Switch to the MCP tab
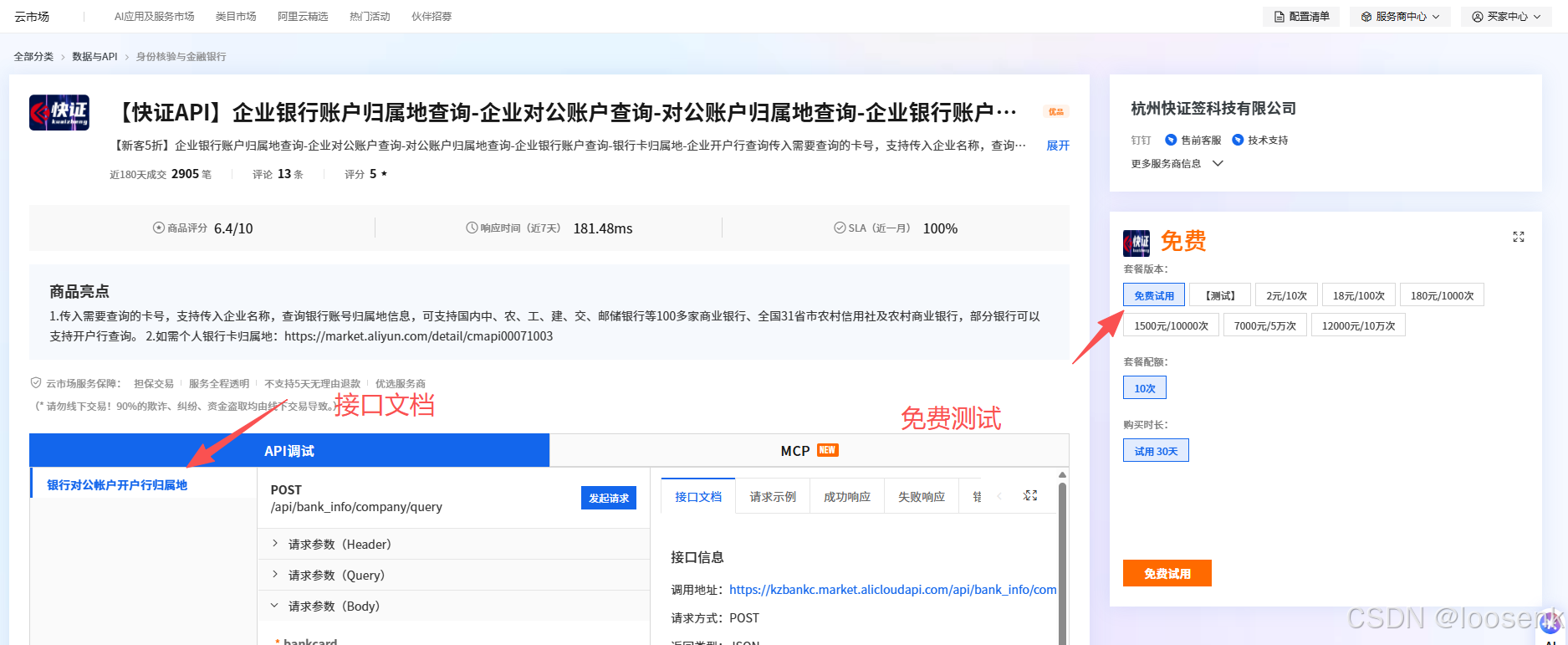 (810, 450)
